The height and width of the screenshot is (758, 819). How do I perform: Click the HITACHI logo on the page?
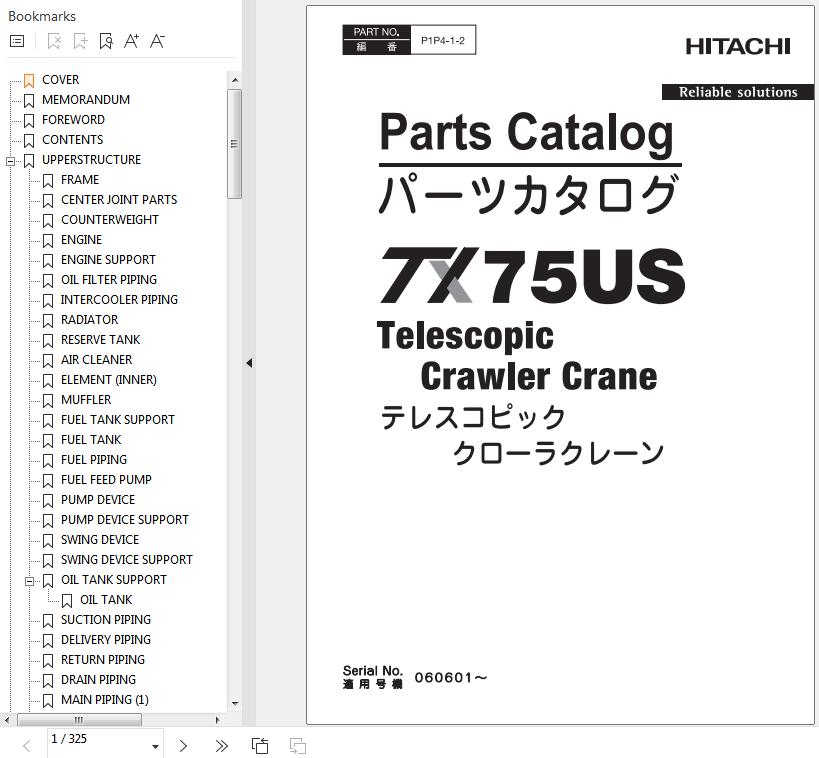(738, 46)
